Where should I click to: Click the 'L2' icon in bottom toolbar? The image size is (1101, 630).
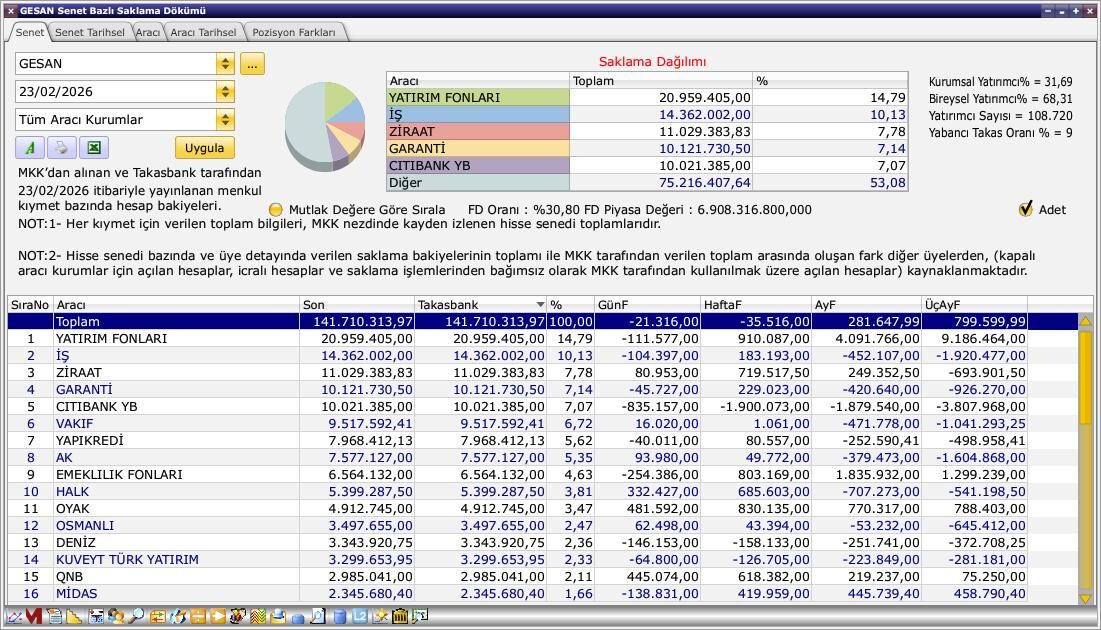360,617
